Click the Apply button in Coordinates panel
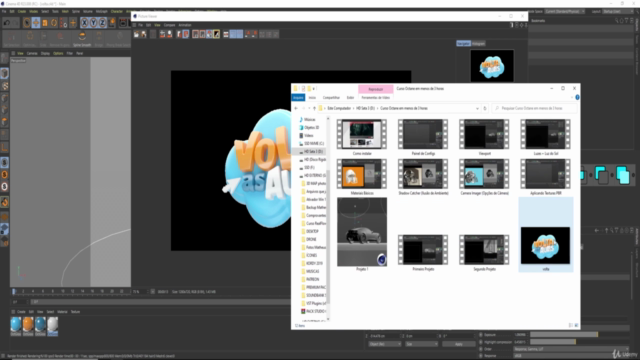Image resolution: width=640 pixels, height=360 pixels. click(x=459, y=344)
